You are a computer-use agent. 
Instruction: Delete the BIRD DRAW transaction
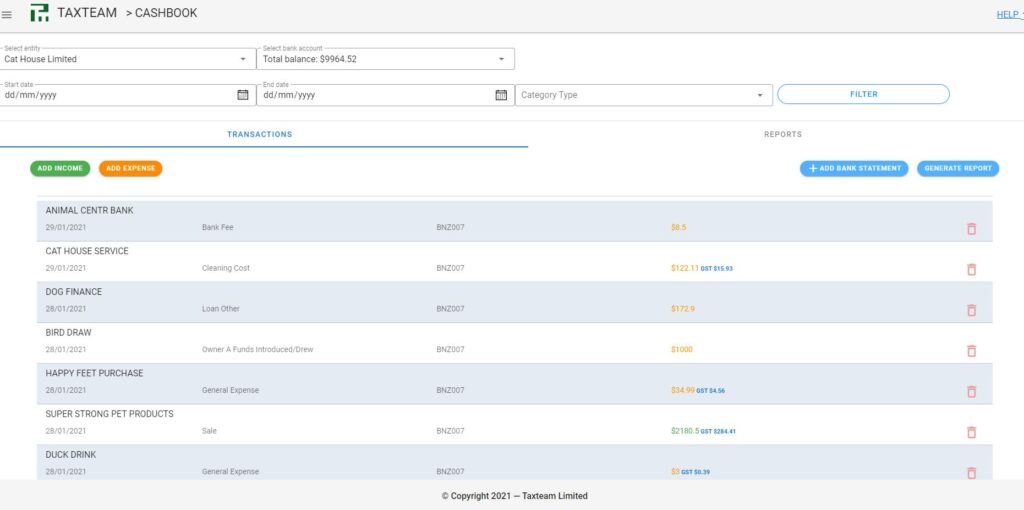971,351
